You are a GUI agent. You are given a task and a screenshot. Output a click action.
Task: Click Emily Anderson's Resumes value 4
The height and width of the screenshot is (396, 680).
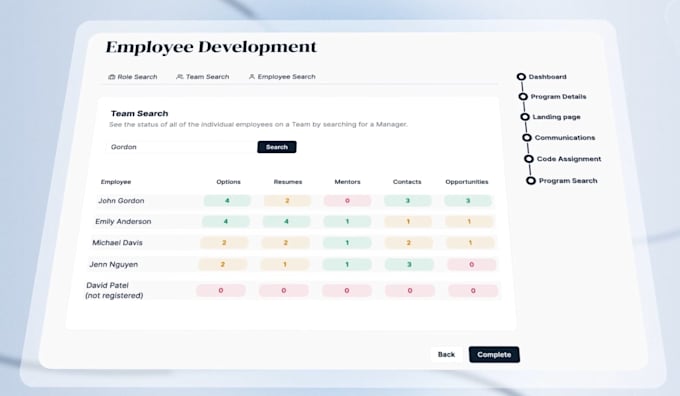point(286,221)
